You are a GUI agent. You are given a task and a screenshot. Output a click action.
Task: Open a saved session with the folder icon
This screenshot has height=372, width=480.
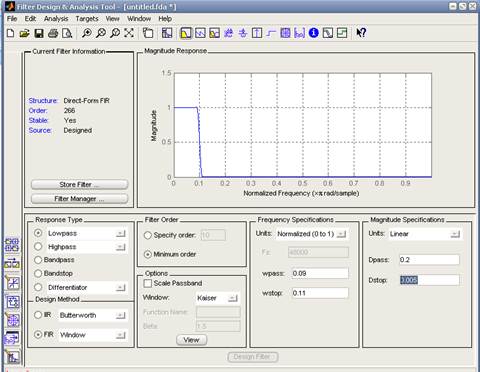pos(24,33)
